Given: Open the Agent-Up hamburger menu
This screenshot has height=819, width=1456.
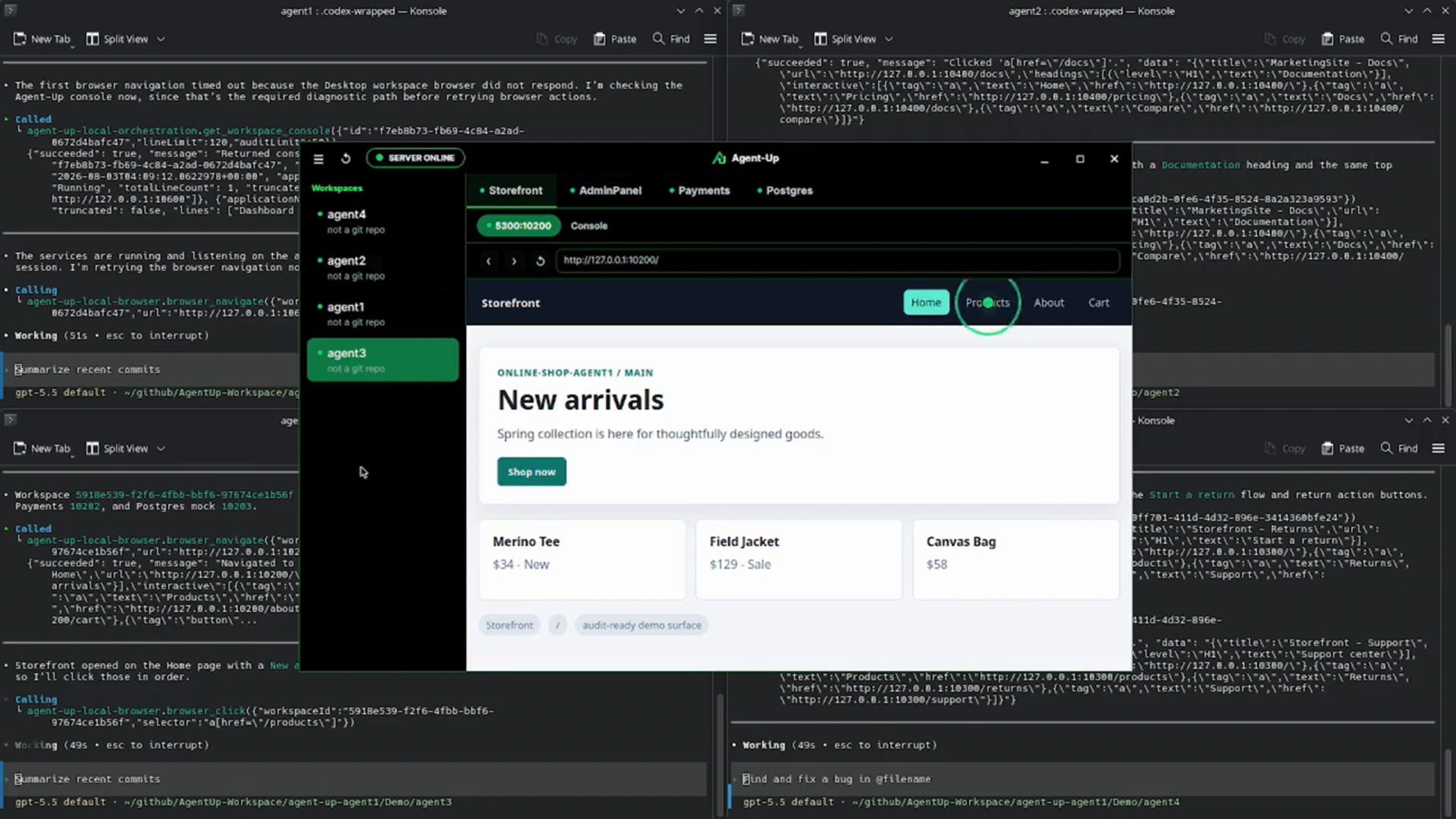Looking at the screenshot, I should click(318, 158).
